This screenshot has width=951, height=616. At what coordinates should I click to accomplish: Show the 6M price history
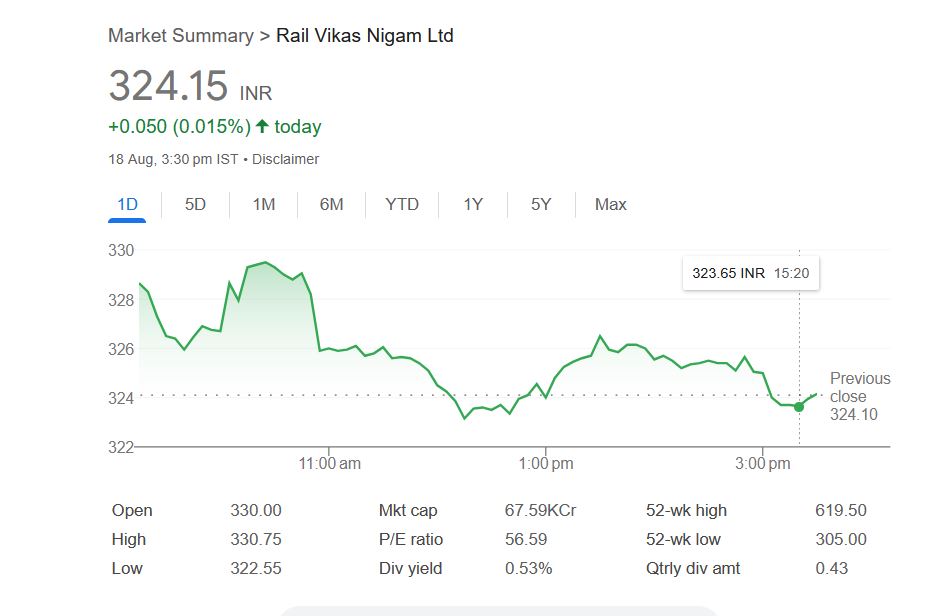click(x=331, y=204)
